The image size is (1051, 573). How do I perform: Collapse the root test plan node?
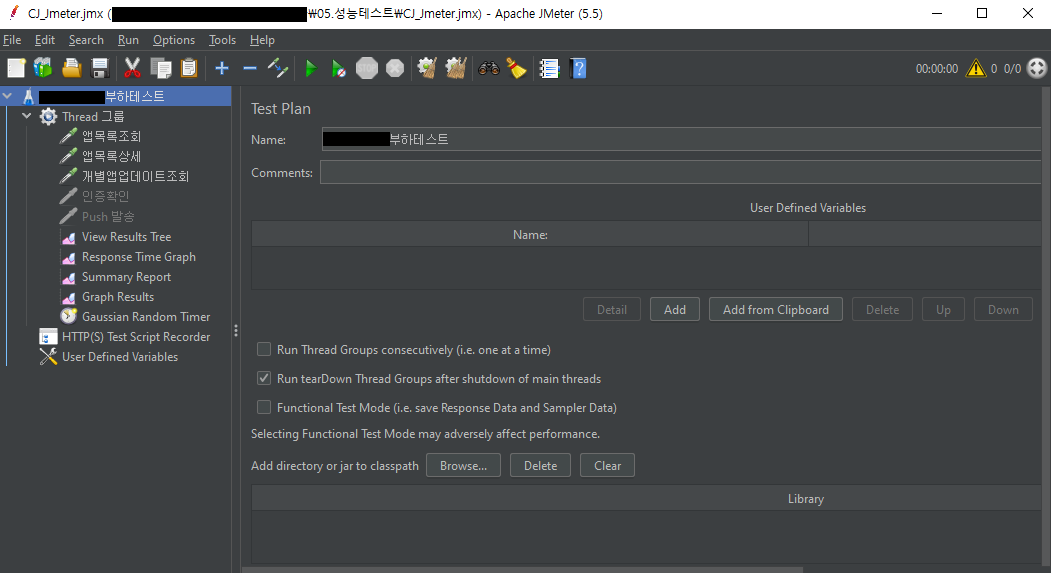[7, 96]
